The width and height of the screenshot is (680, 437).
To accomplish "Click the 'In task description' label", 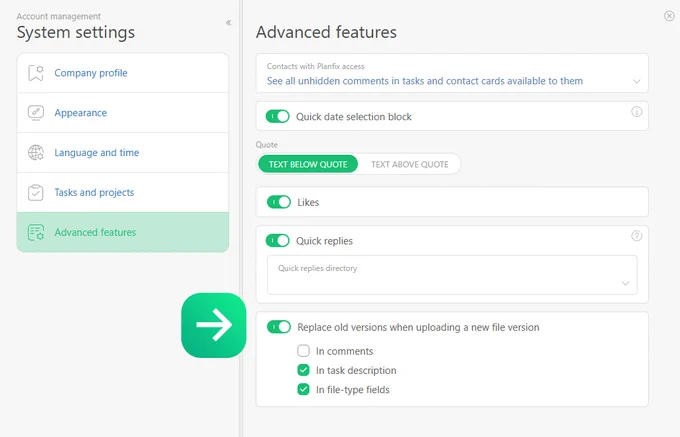I will [356, 371].
